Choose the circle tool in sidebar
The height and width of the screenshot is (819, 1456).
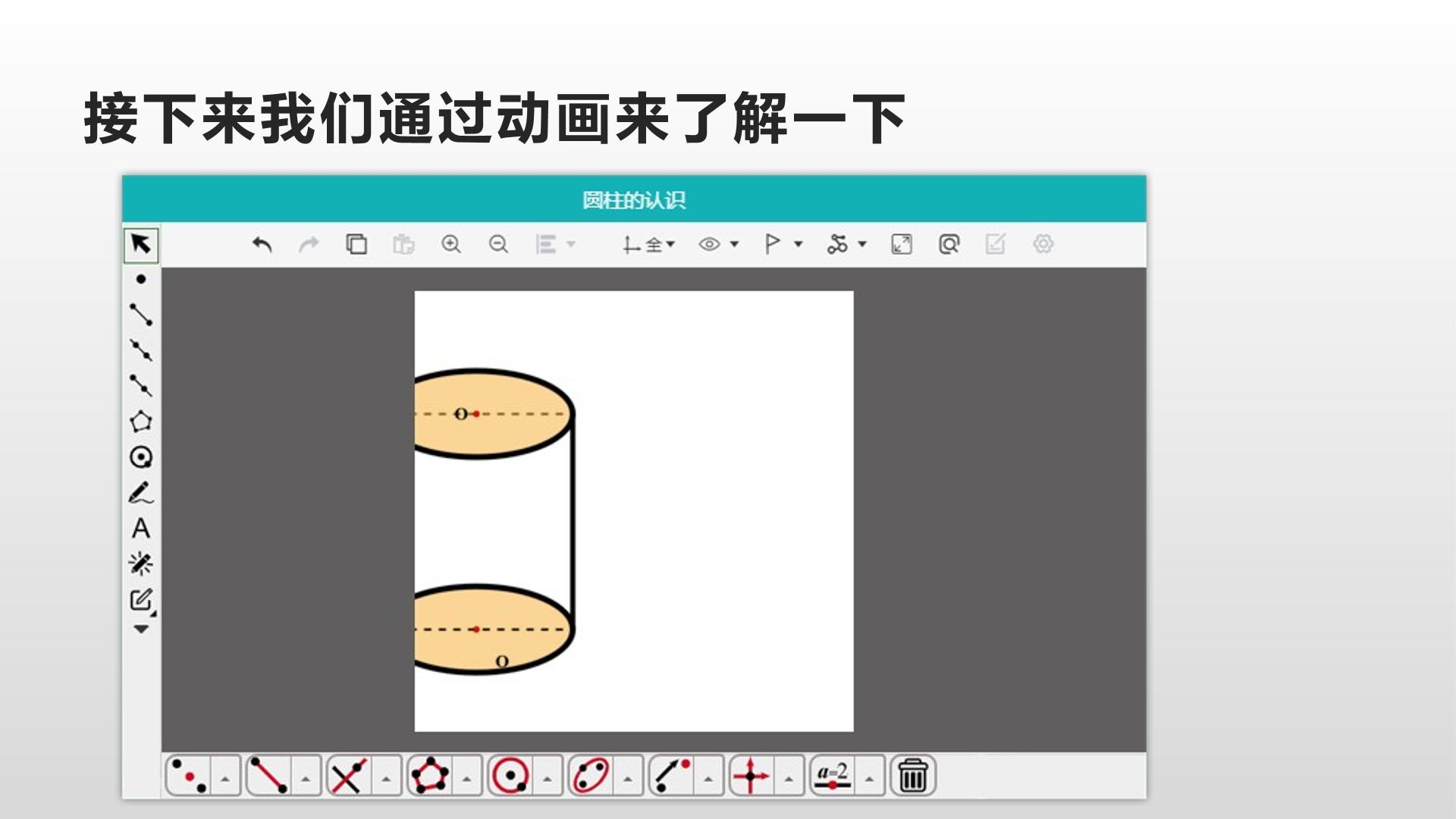(x=141, y=457)
